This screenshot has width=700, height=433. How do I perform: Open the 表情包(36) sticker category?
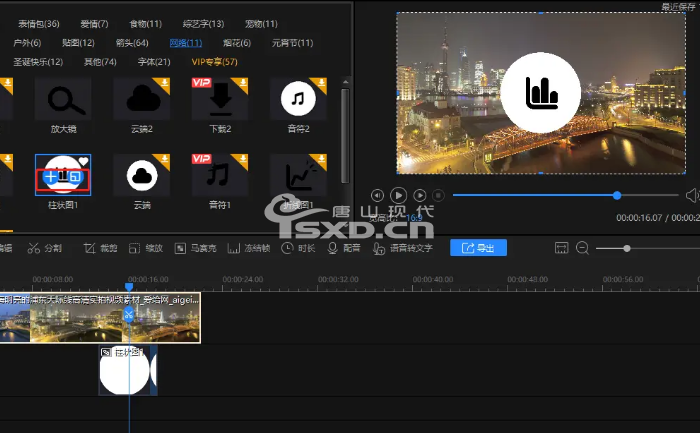[38, 24]
